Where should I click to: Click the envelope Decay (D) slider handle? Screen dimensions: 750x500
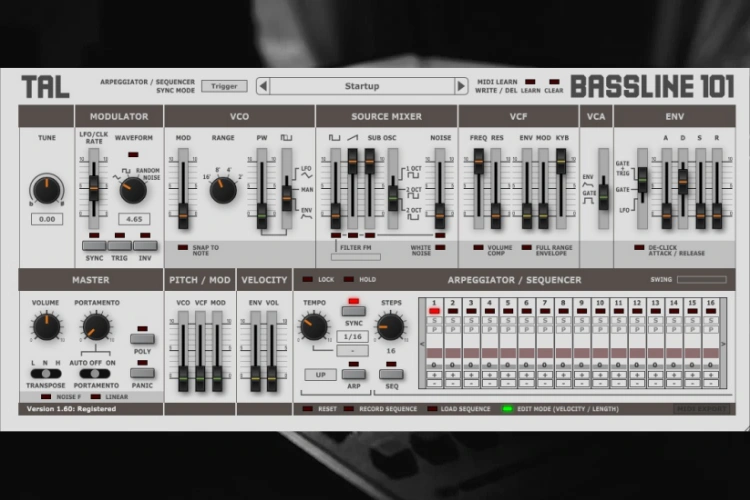pyautogui.click(x=683, y=182)
